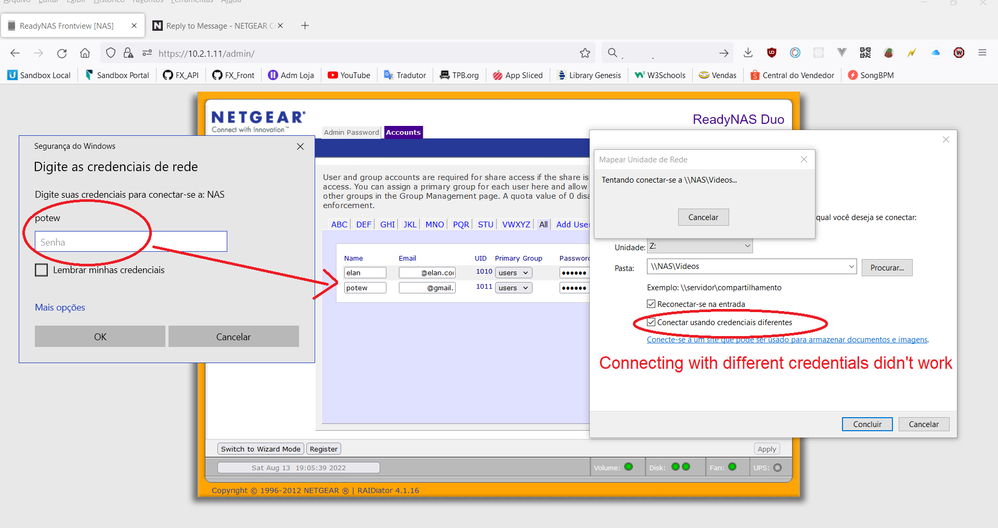The height and width of the screenshot is (528, 998).
Task: Click the Name field containing elan
Action: pyautogui.click(x=365, y=272)
